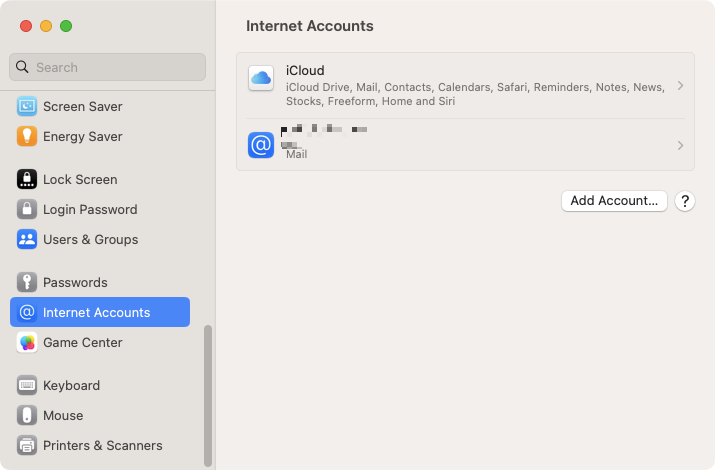Open Printers & Scanners label
This screenshot has width=715, height=470.
pos(103,445)
